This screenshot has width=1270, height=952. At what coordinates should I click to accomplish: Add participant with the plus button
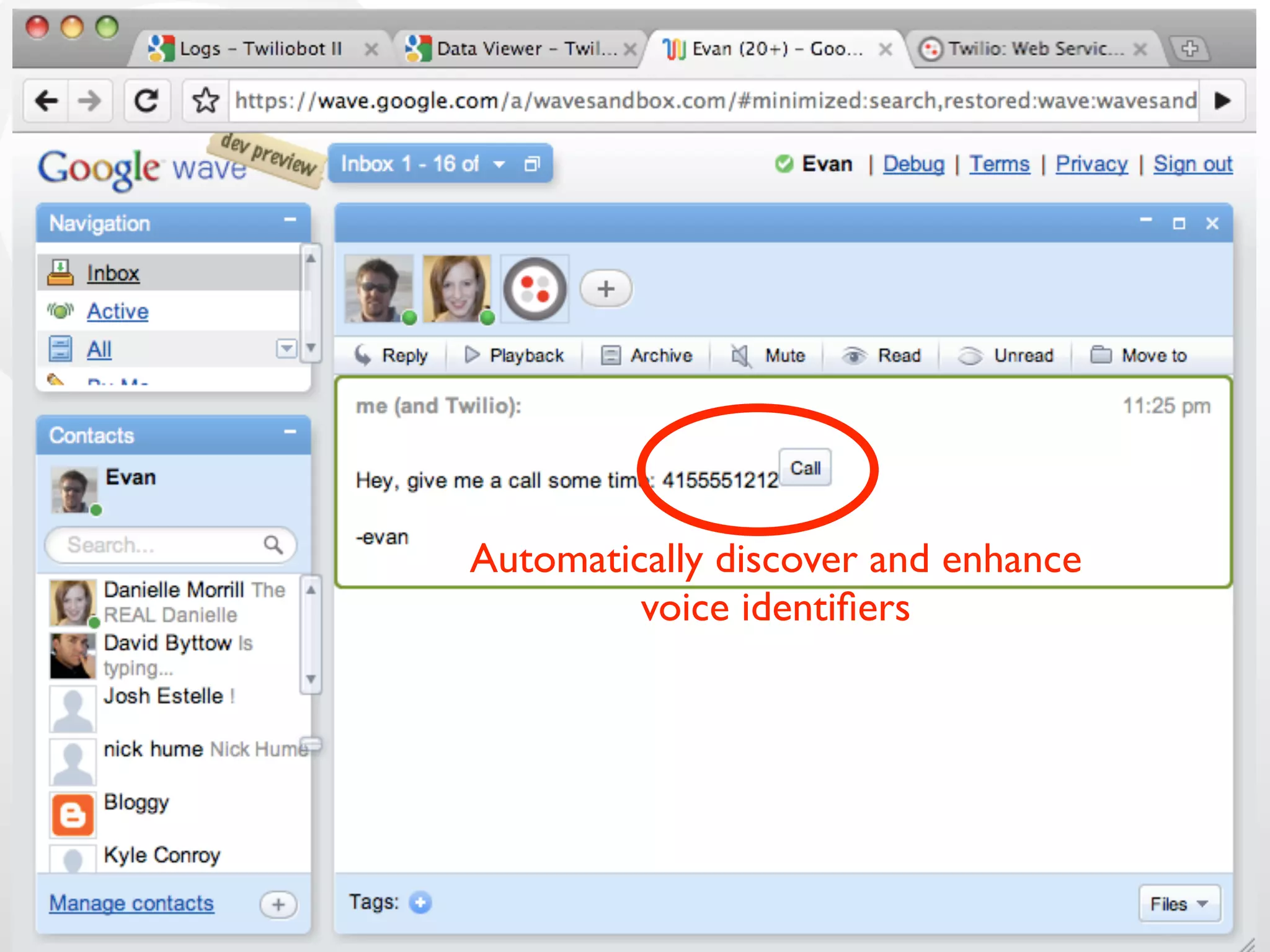click(x=606, y=289)
